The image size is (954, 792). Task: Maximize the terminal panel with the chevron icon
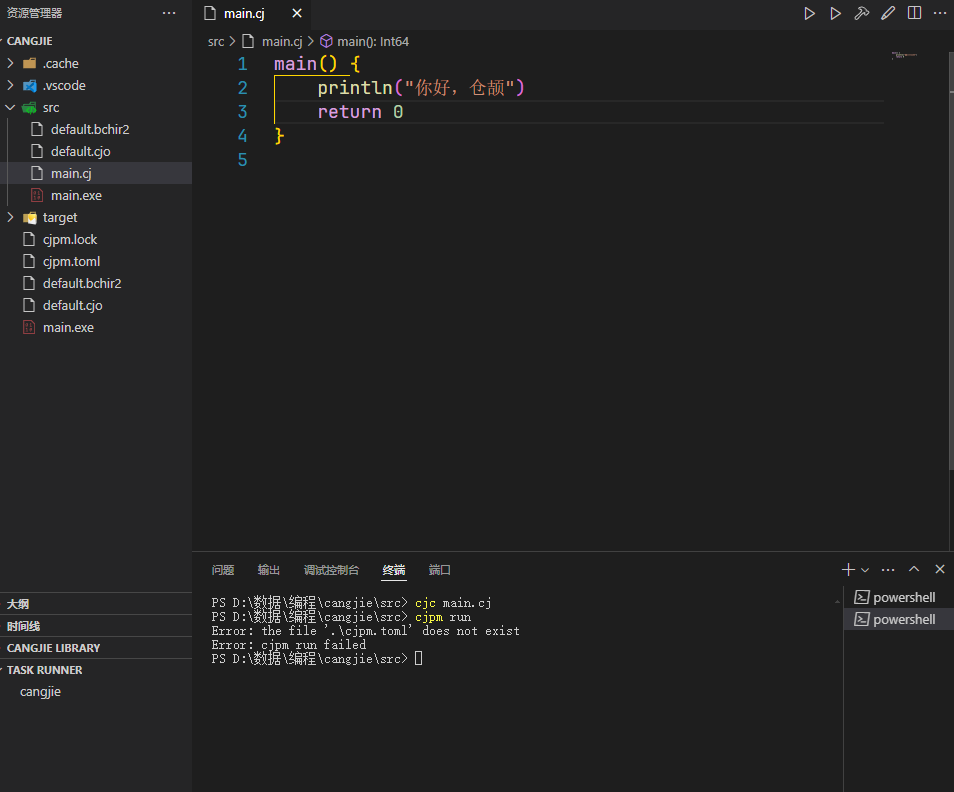click(x=913, y=569)
